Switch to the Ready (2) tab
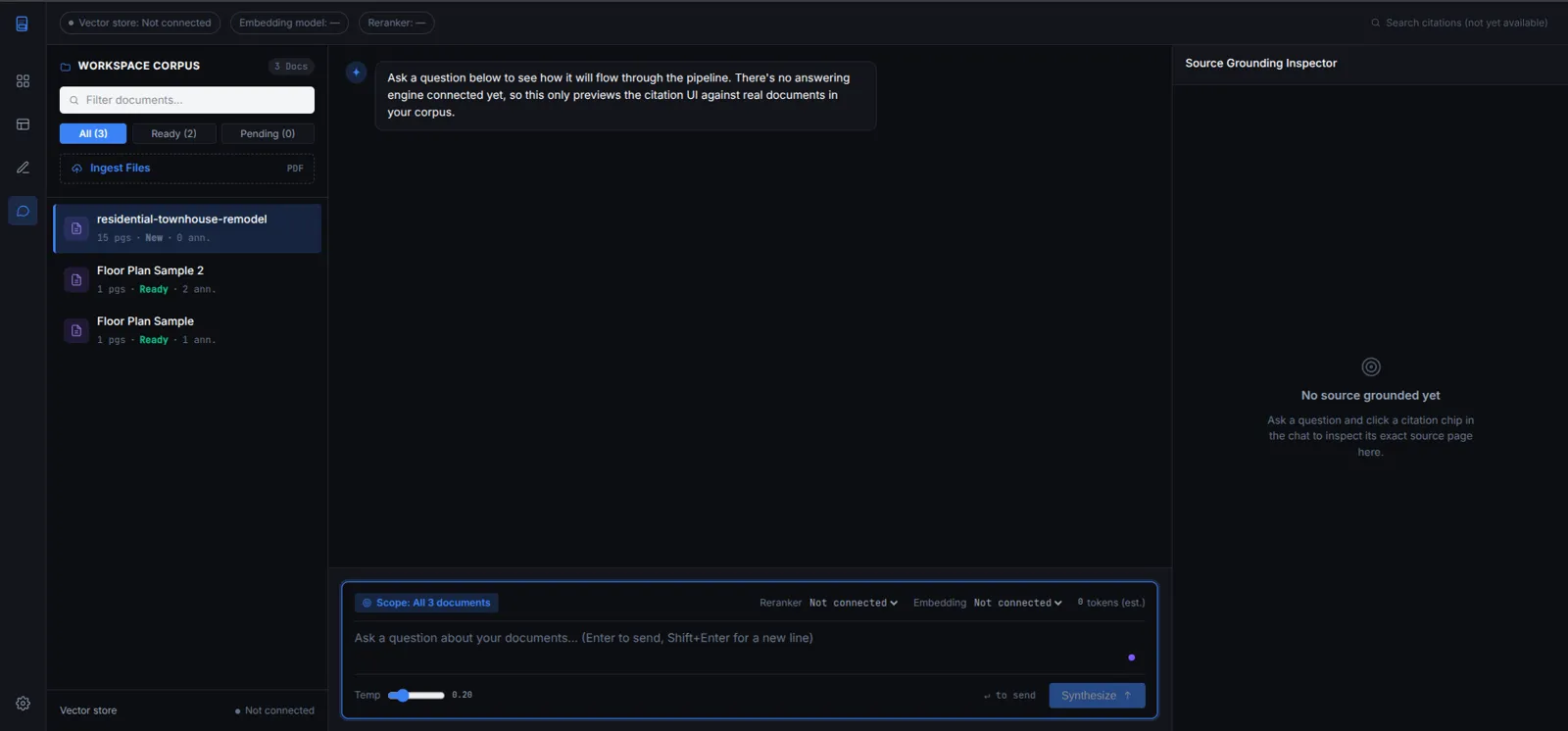This screenshot has height=731, width=1568. 173,133
